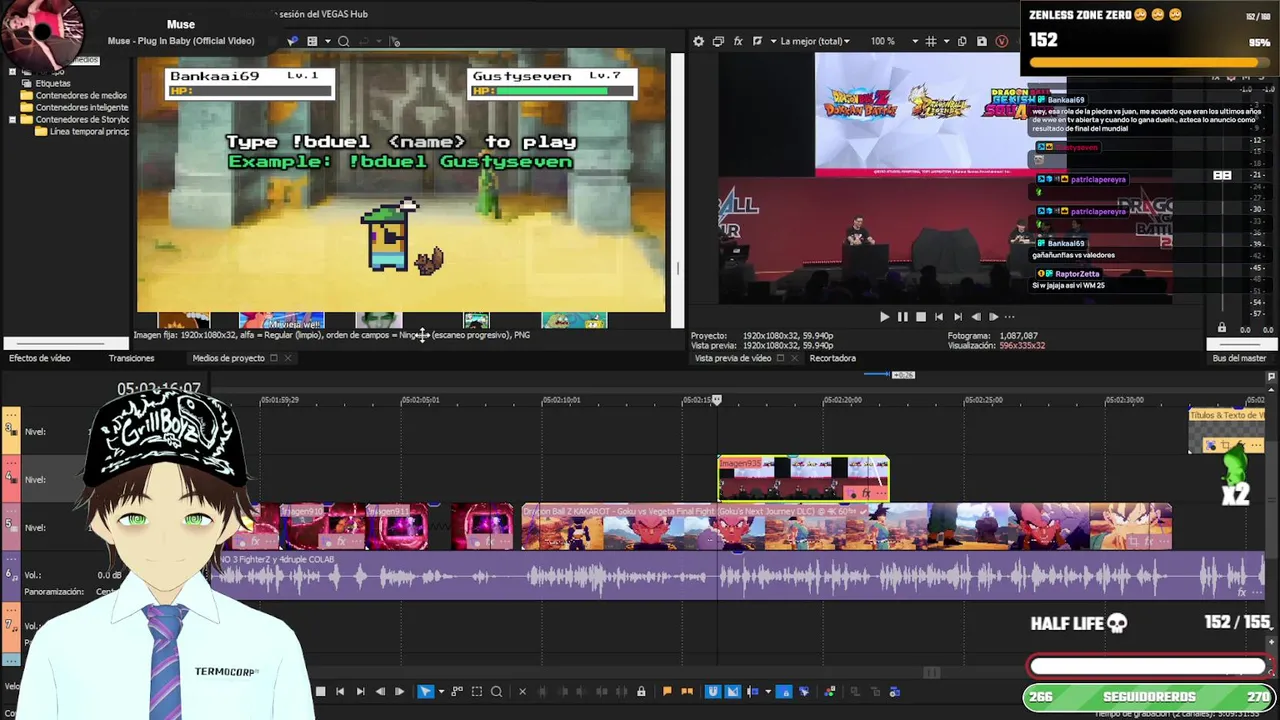Screen dimensions: 1280x720
Task: Click the red VEGAS logo icon in preview toolbar
Action: (x=1002, y=41)
